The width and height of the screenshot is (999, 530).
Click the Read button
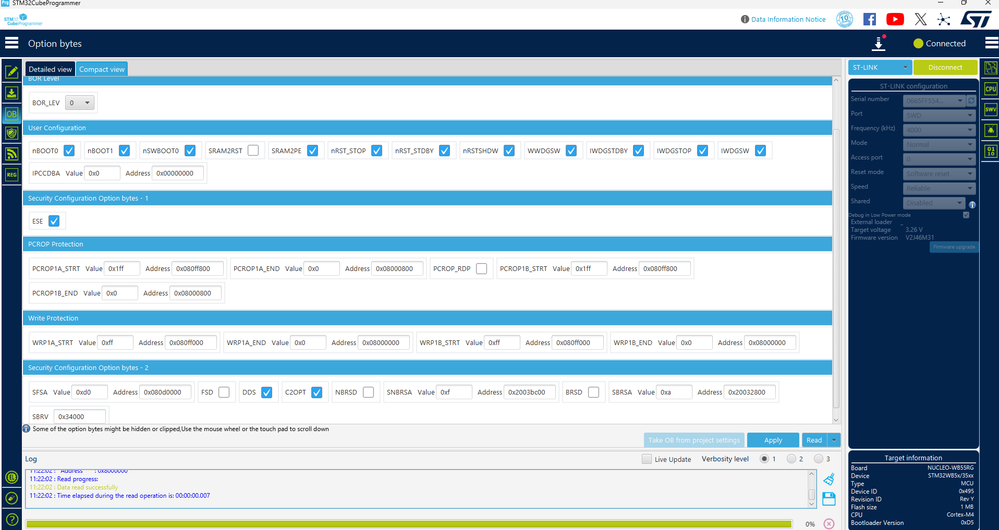point(814,440)
